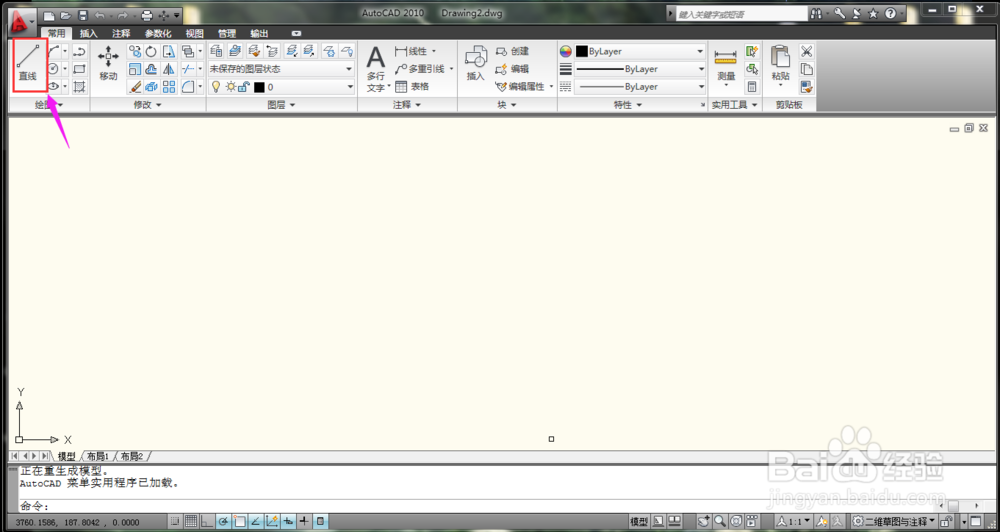Open the 1:1 annotation scale dropdown

click(x=794, y=521)
